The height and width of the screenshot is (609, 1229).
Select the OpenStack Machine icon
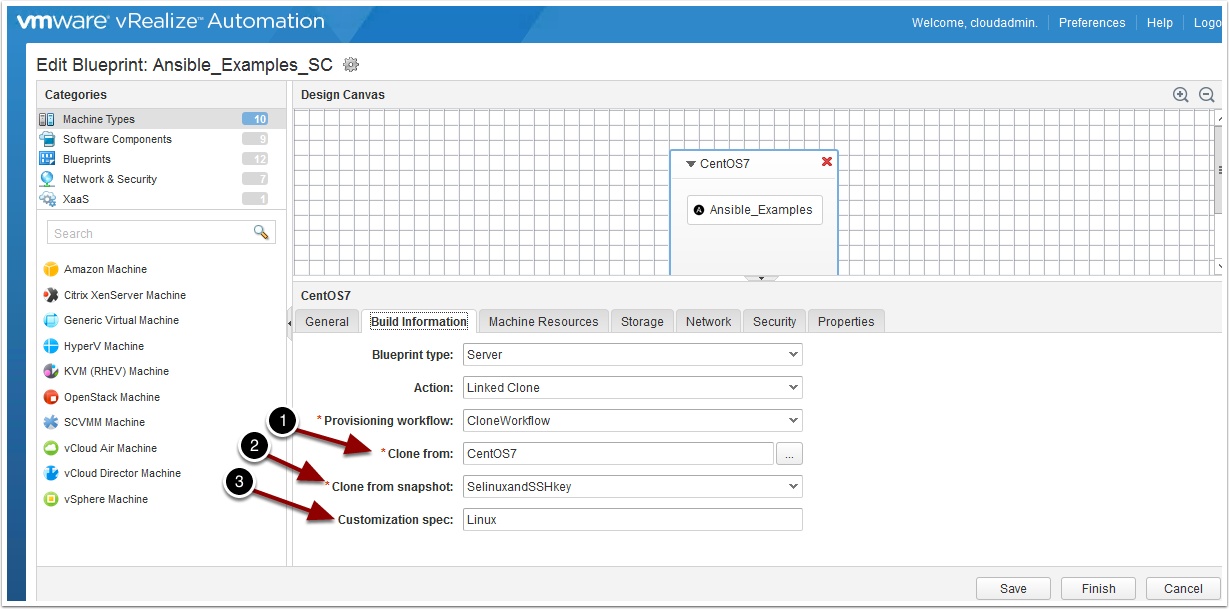(x=51, y=397)
